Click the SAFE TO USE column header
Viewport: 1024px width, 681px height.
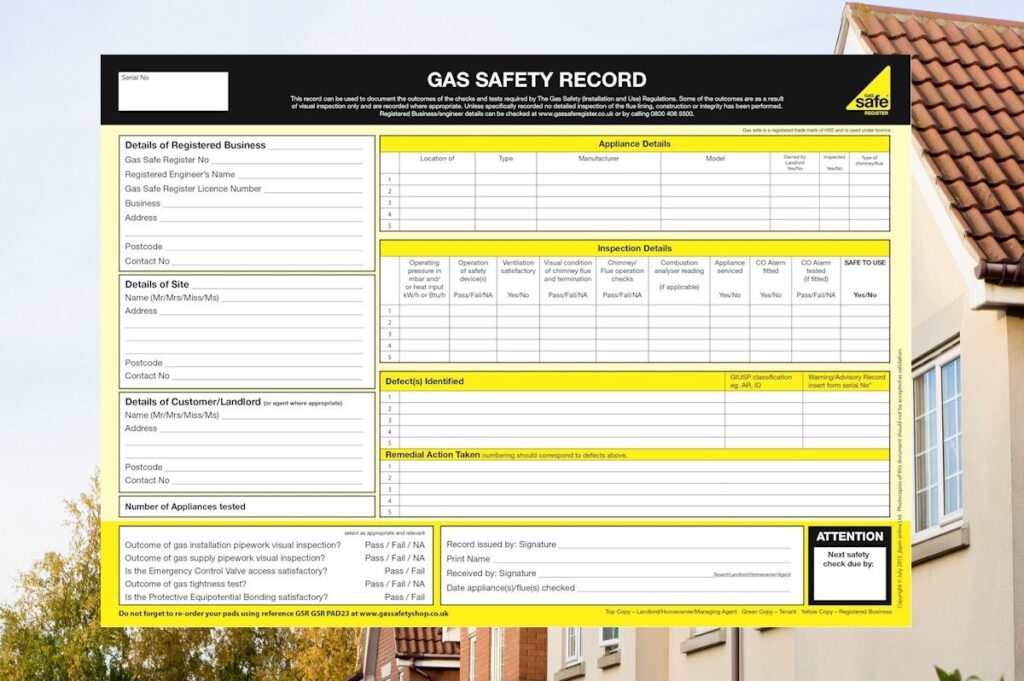865,279
